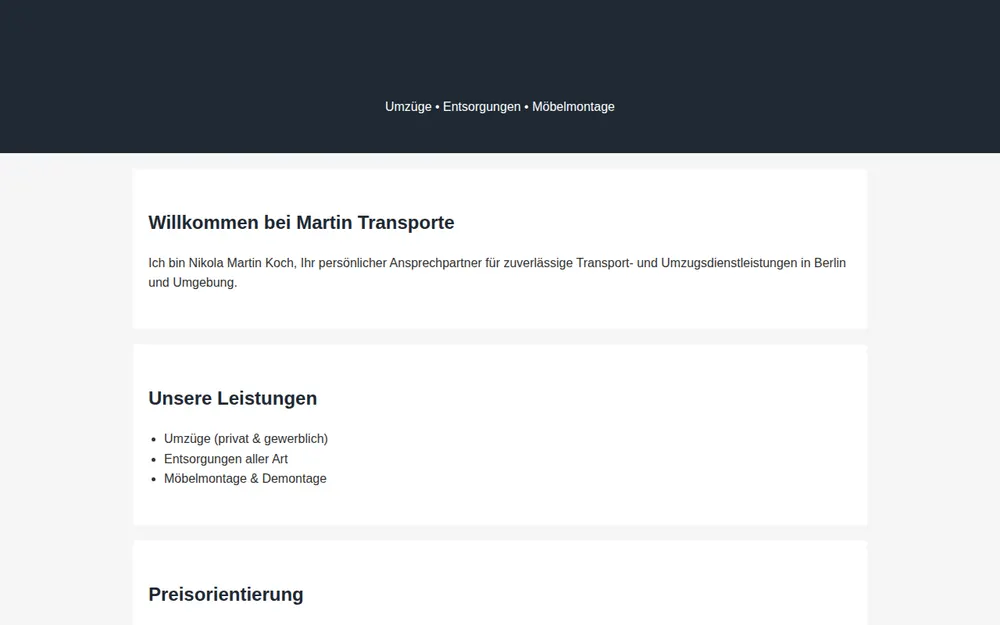Select list item Möbelmontage & Demontage

click(x=245, y=478)
